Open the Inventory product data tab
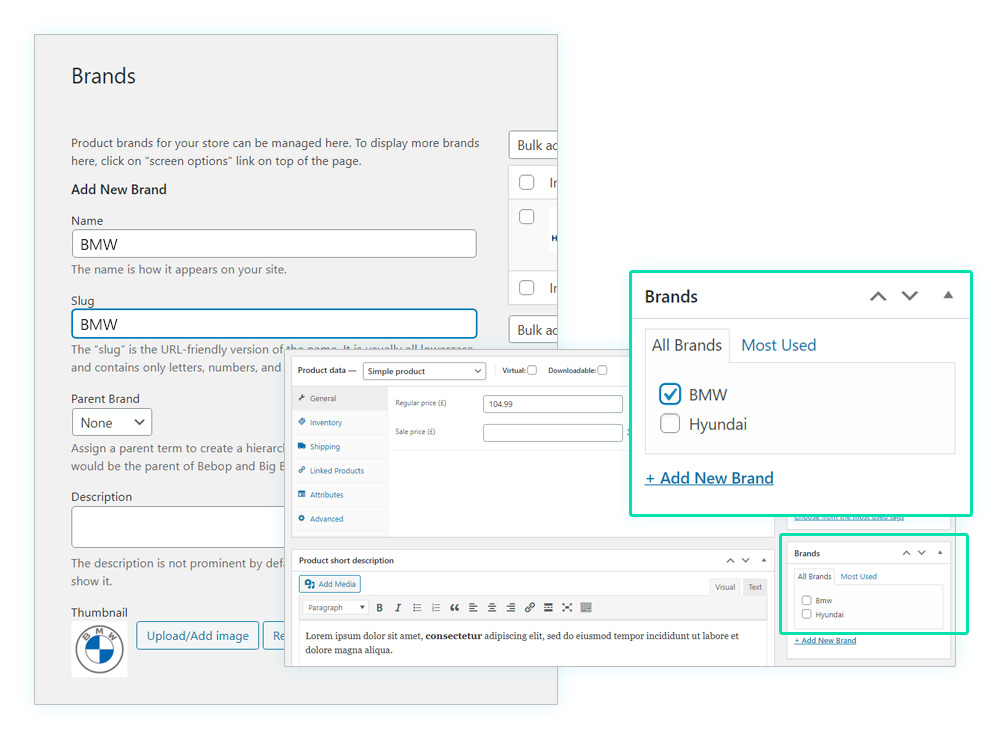 tap(340, 422)
